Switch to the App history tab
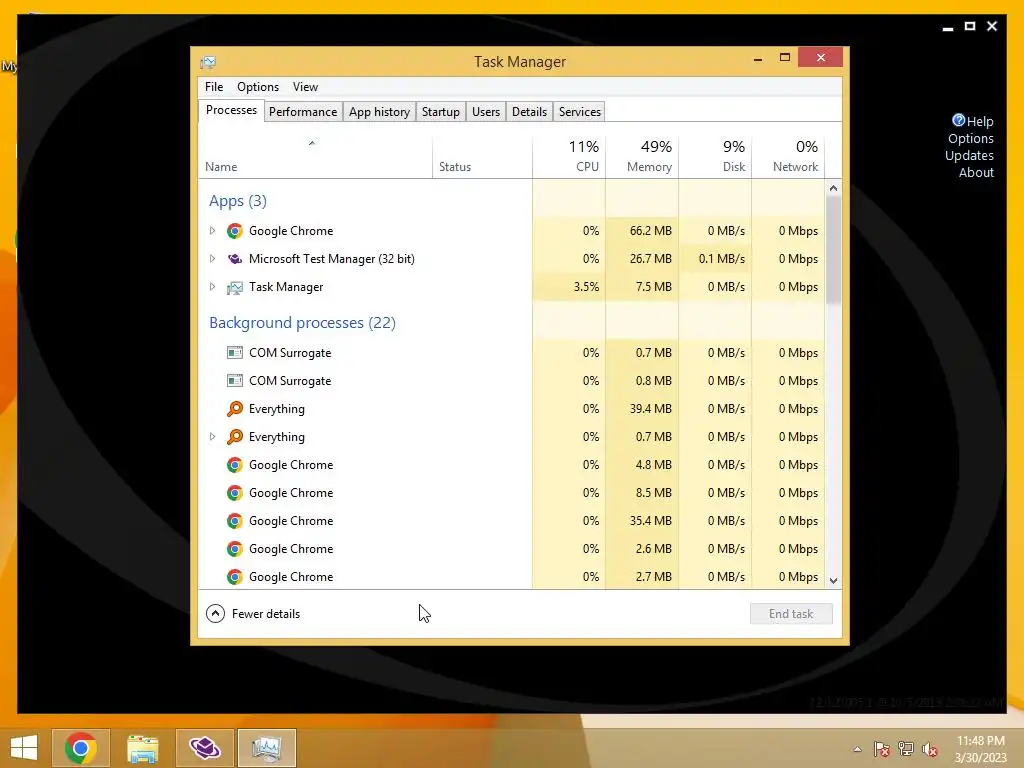Screen dimensions: 1024x768 click(379, 112)
